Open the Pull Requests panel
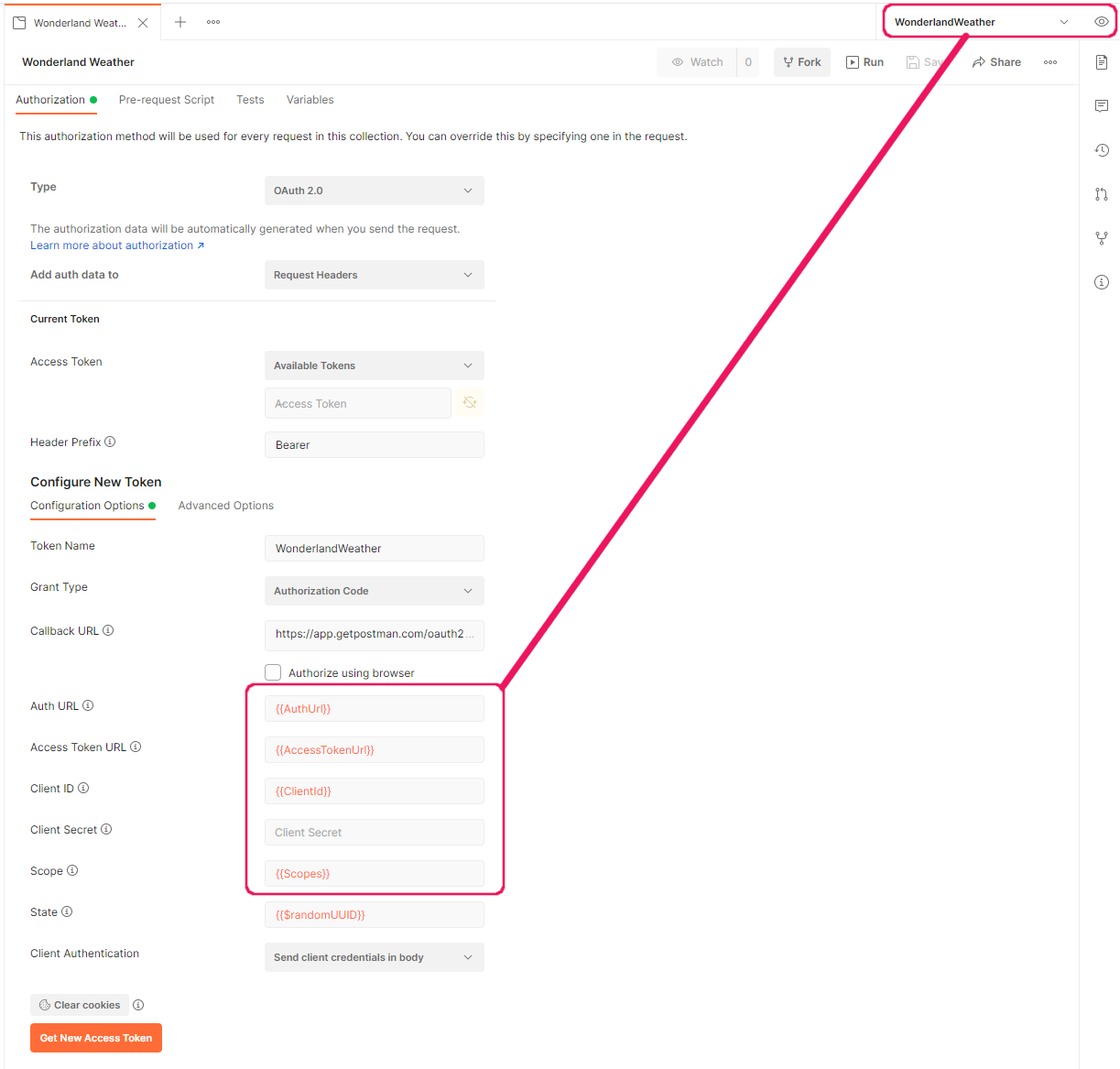 coord(1102,193)
